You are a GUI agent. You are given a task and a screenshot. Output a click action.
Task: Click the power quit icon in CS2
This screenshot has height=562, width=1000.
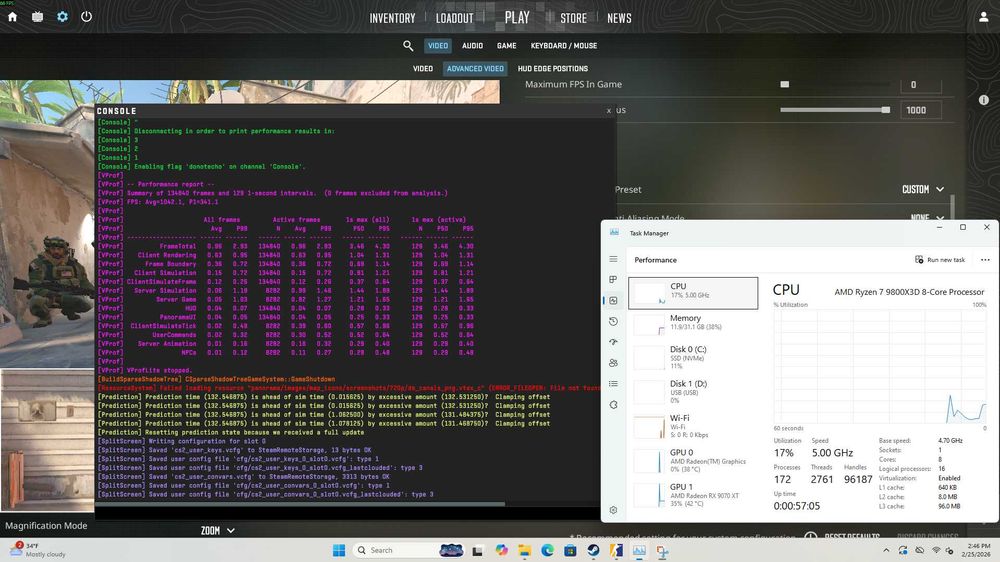click(x=87, y=17)
